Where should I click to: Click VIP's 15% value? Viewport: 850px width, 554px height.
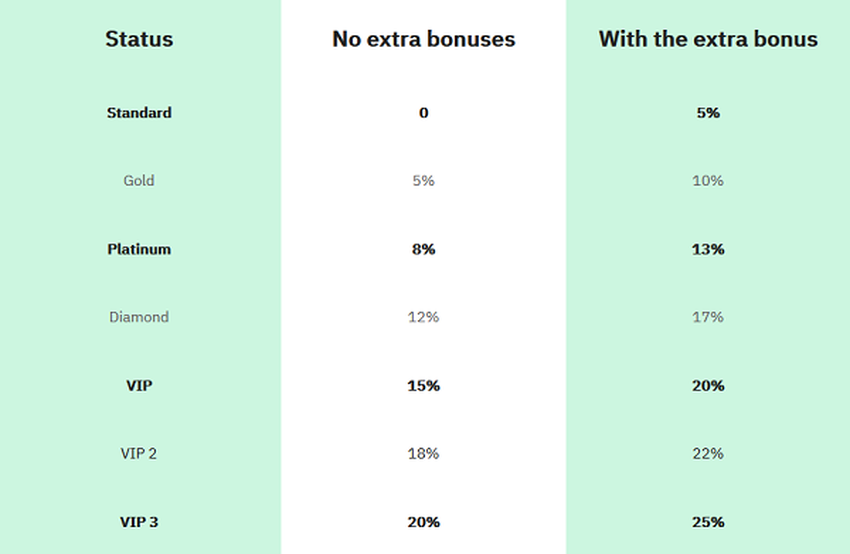(423, 385)
